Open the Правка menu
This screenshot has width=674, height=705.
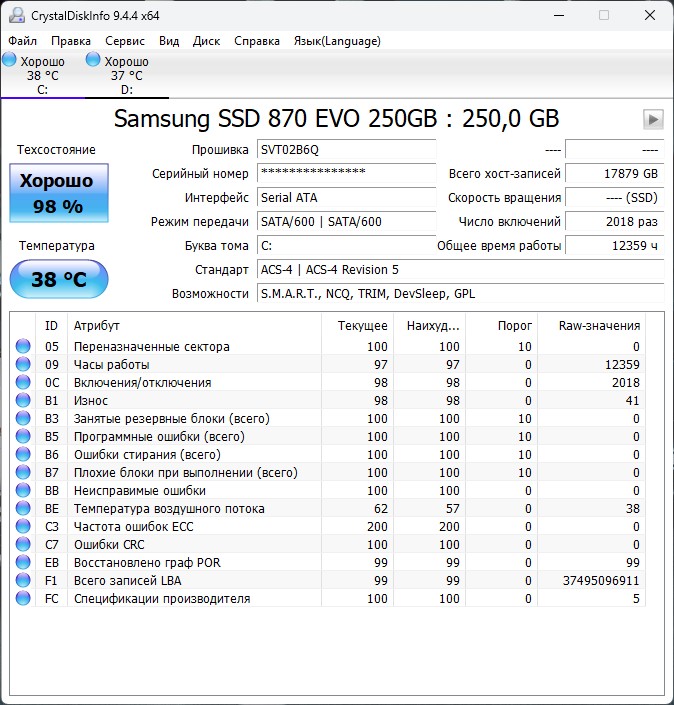(71, 41)
